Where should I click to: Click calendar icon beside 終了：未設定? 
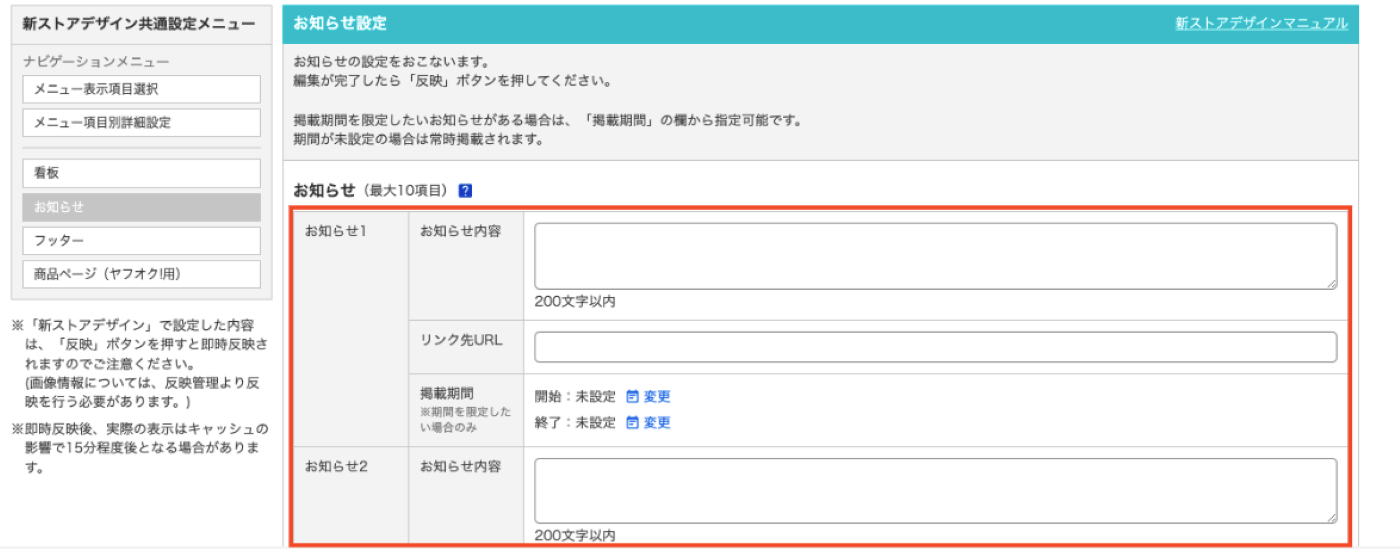[632, 423]
